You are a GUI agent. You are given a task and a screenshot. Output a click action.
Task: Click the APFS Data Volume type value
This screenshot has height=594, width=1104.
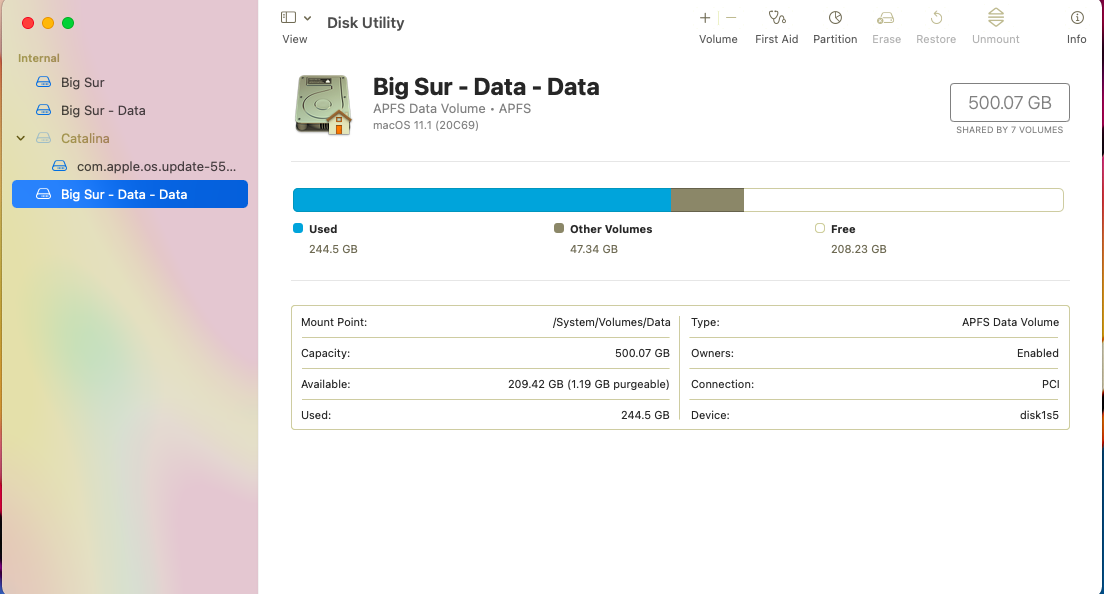1010,322
